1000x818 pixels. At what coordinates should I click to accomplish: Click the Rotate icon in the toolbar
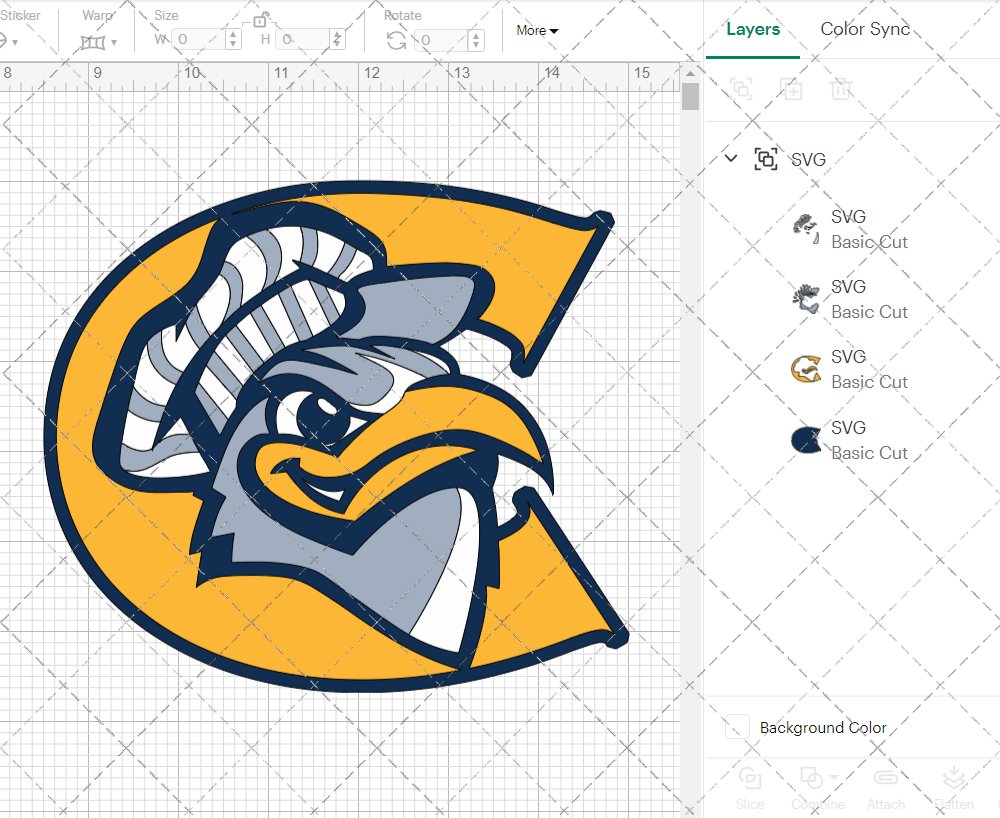tap(396, 40)
